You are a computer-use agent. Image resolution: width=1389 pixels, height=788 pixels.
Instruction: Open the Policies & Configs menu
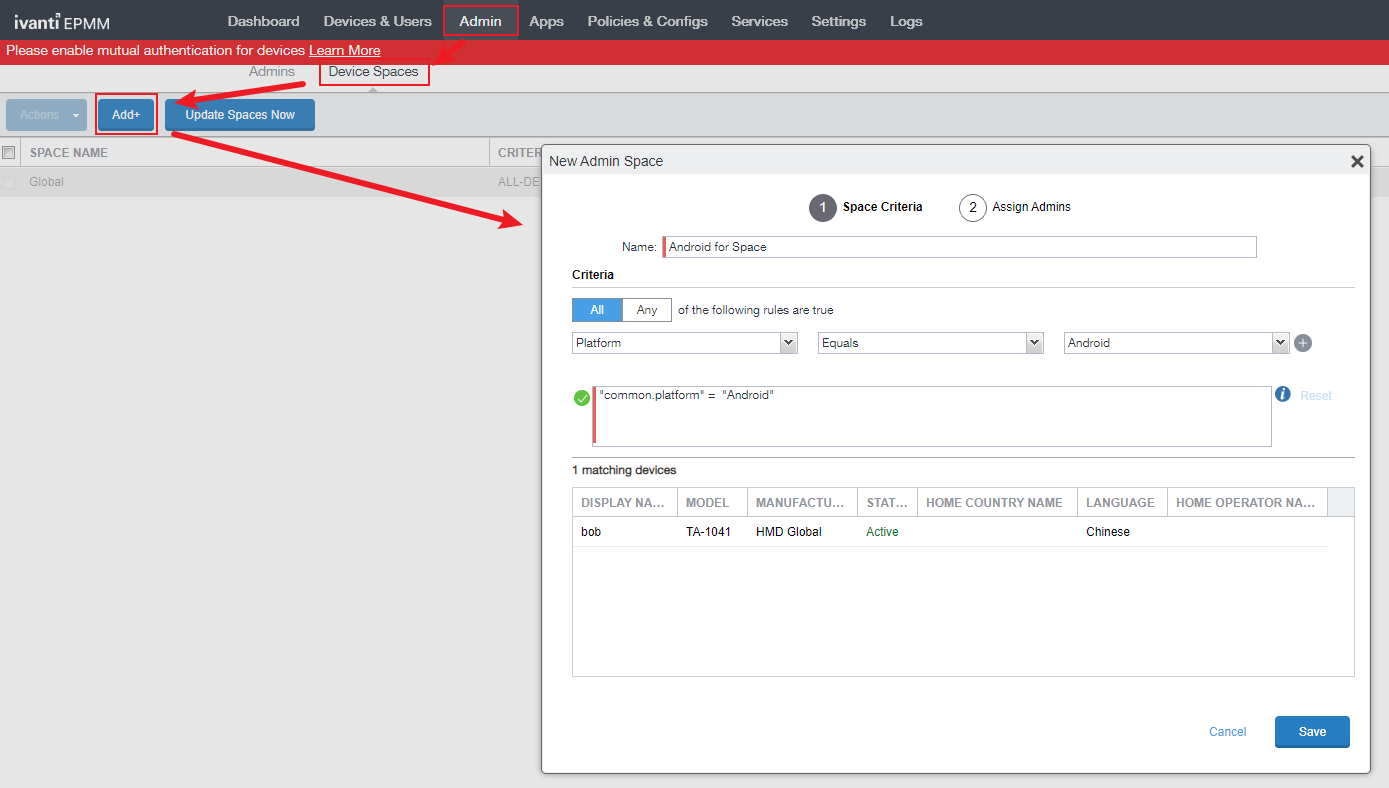click(647, 21)
